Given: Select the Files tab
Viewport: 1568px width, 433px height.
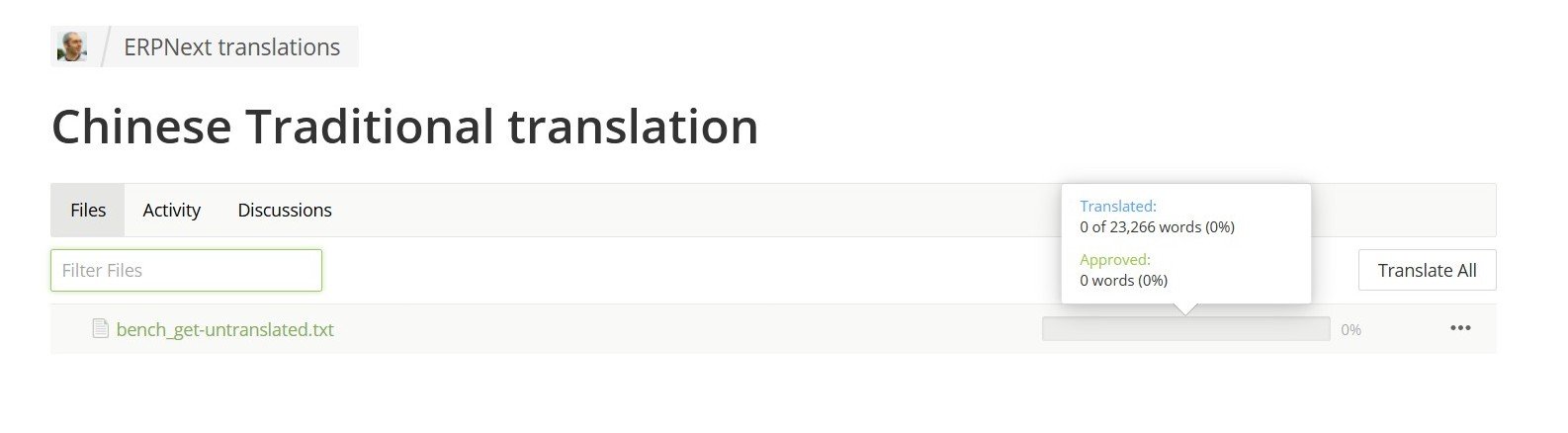Looking at the screenshot, I should tap(88, 210).
